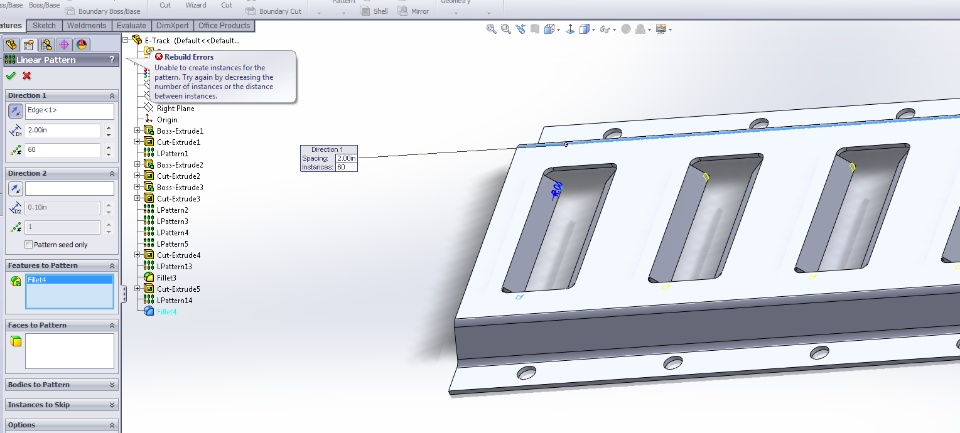
Task: Open Display Style cube icon
Action: click(585, 29)
